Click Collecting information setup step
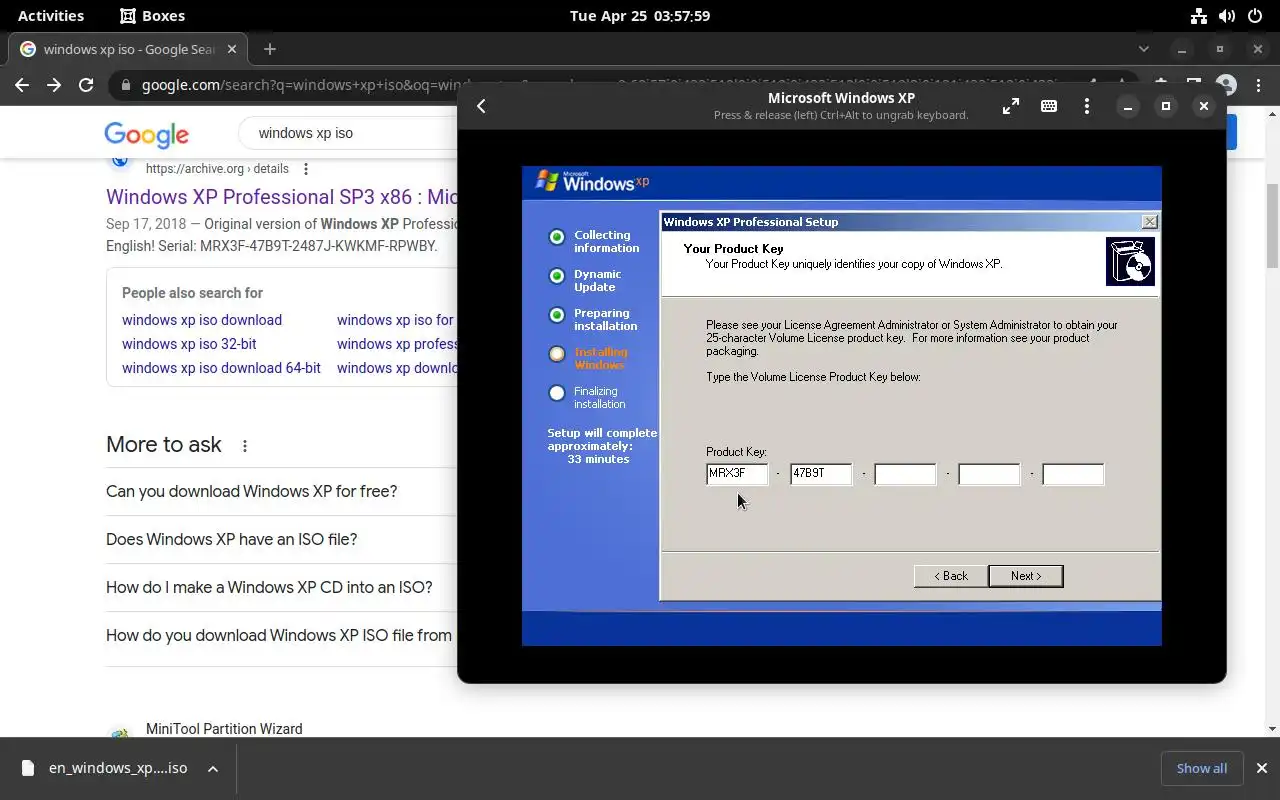This screenshot has height=800, width=1280. coord(594,242)
